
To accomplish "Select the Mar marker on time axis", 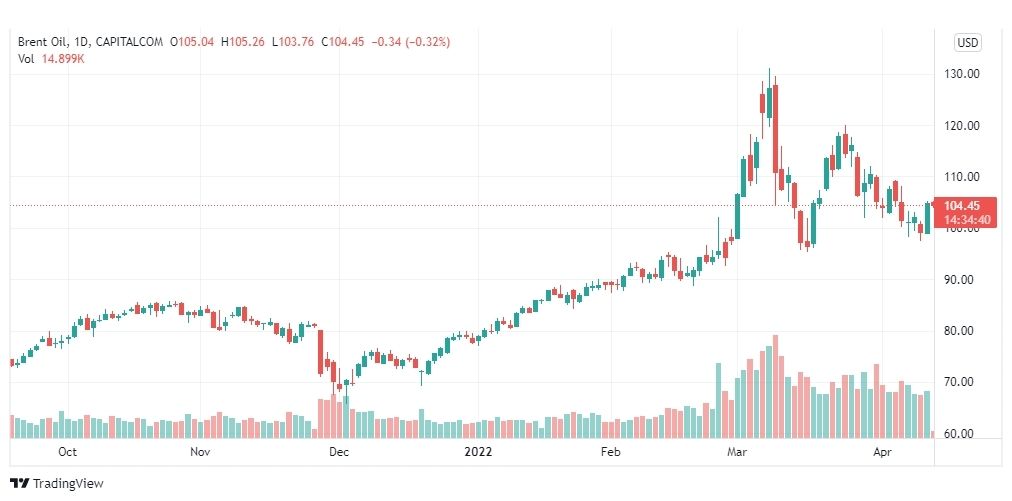I will [x=736, y=452].
